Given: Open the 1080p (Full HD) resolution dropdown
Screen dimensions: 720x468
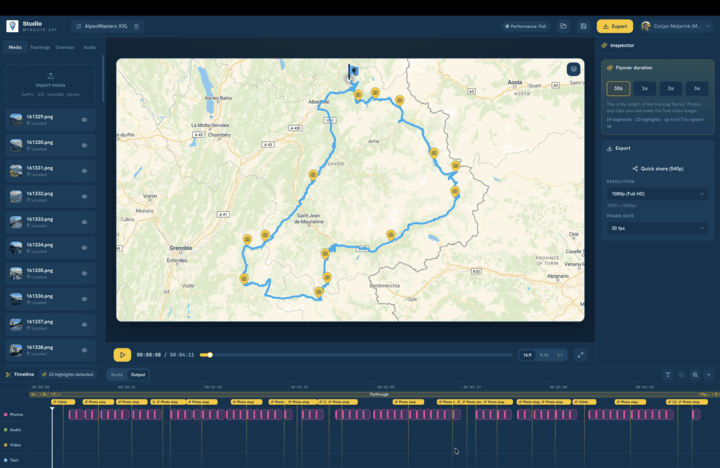Looking at the screenshot, I should tap(657, 194).
